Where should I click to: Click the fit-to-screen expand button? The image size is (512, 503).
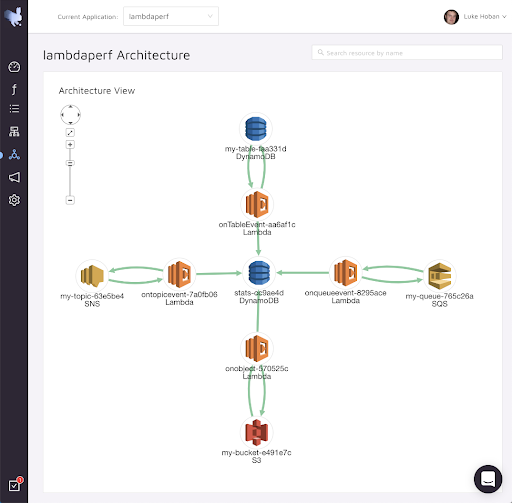(x=70, y=133)
